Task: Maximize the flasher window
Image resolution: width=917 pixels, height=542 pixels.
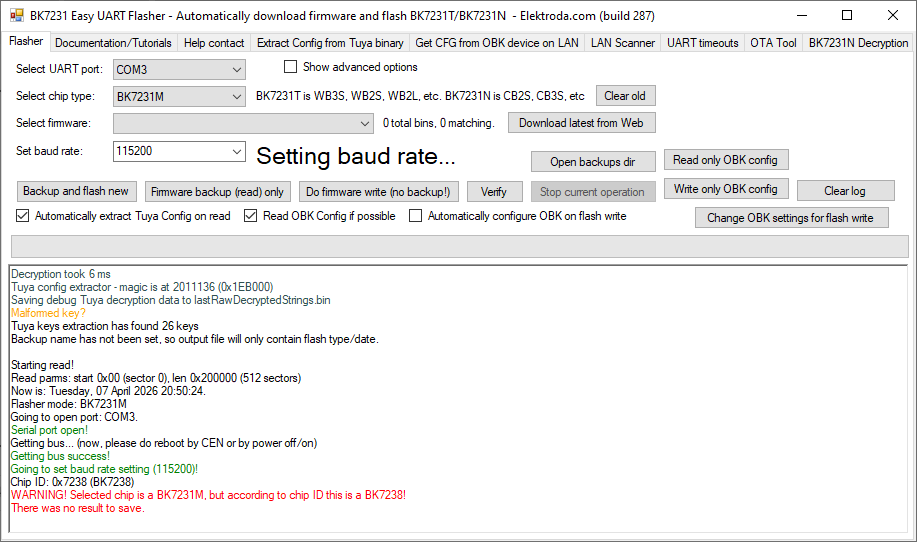Action: (x=847, y=15)
